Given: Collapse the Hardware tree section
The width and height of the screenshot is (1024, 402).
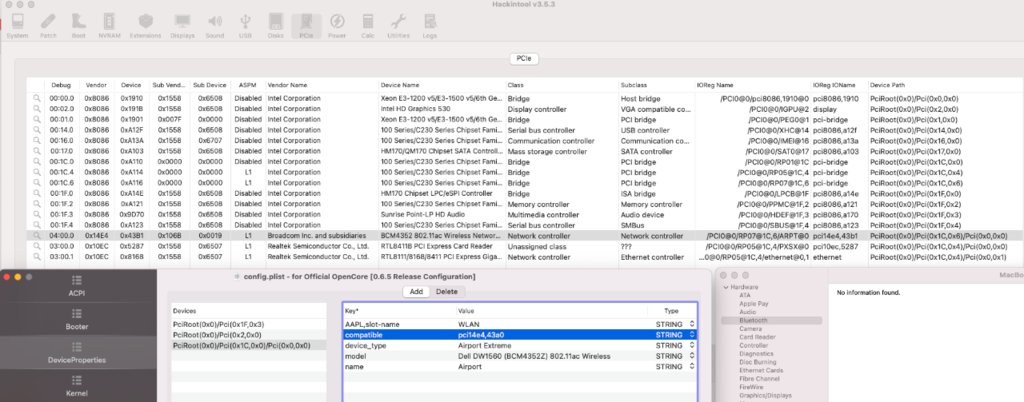Looking at the screenshot, I should tap(725, 286).
